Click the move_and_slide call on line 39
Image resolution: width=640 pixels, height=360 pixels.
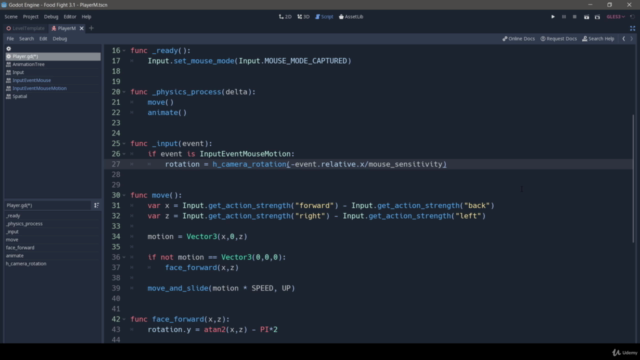178,288
